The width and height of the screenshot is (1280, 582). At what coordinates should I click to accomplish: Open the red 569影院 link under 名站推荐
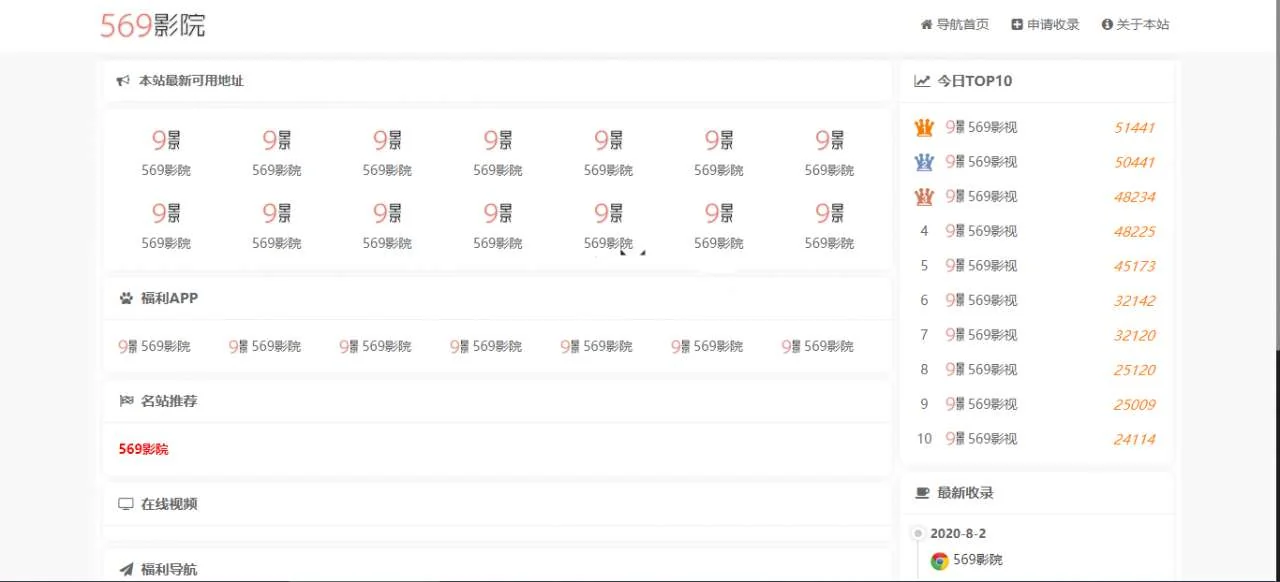[x=143, y=449]
